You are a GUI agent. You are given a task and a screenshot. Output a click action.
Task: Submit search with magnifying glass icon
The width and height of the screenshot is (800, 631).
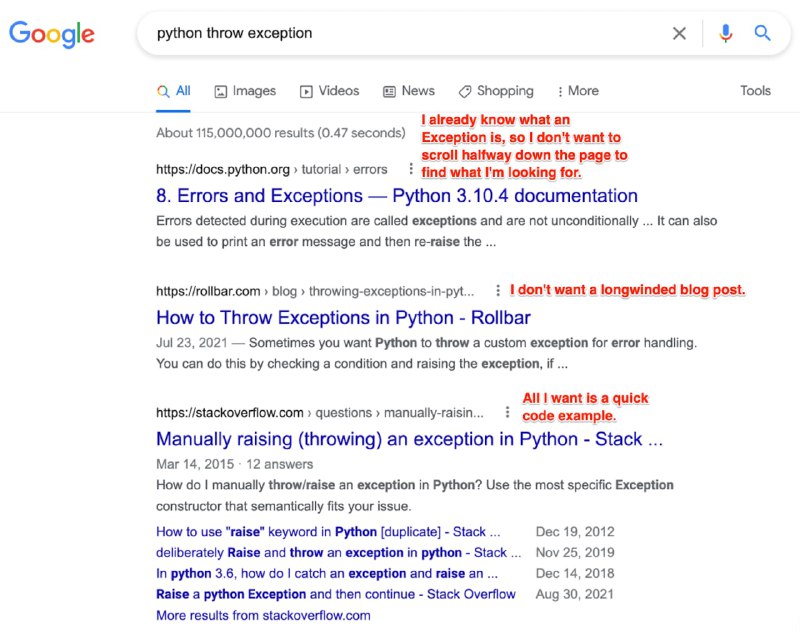[x=762, y=33]
